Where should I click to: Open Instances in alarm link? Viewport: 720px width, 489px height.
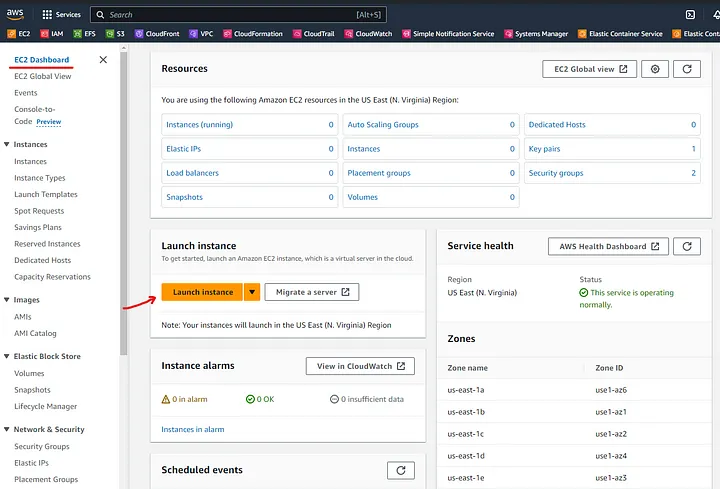pos(193,429)
